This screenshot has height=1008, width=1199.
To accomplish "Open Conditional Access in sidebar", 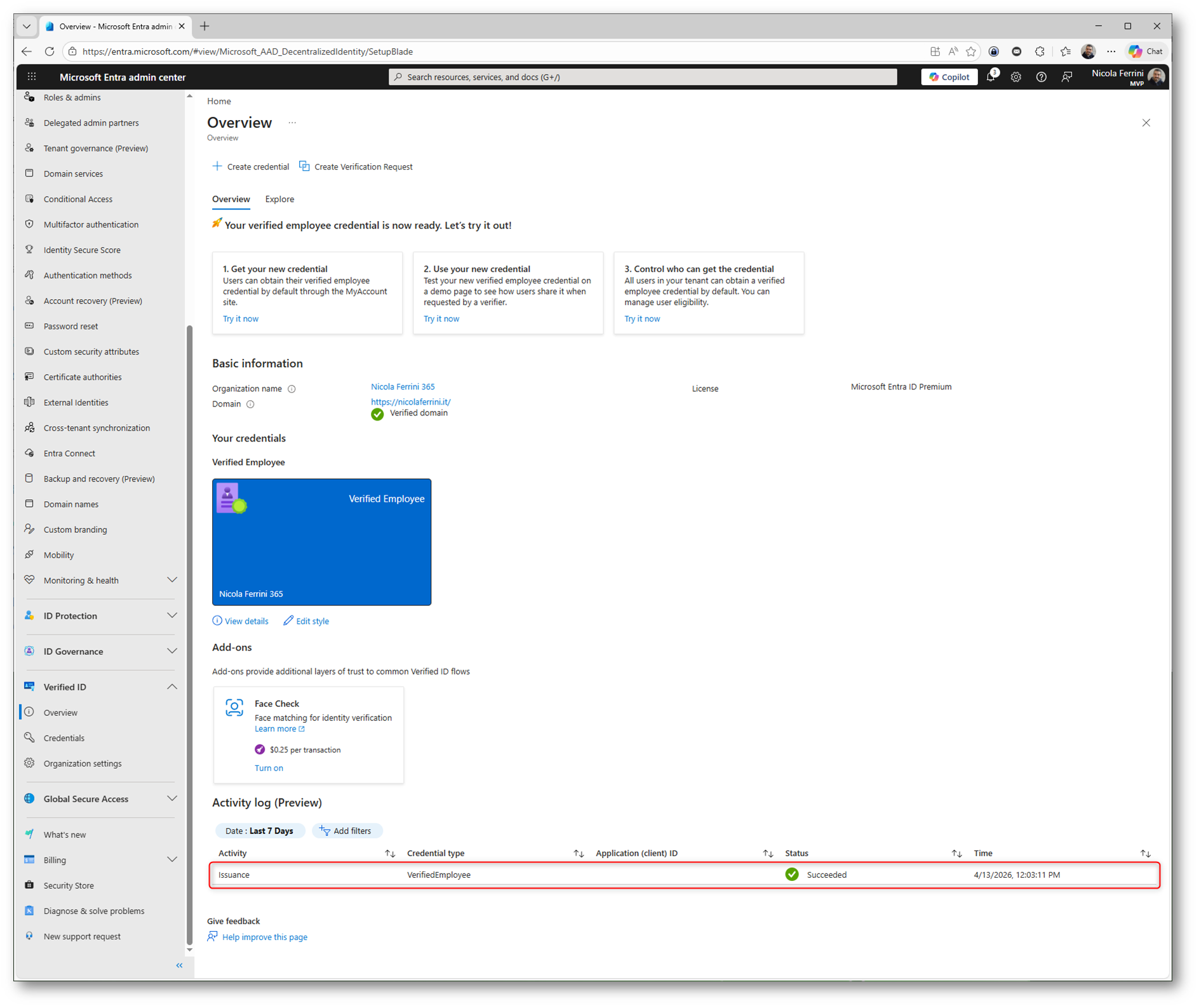I will pos(78,199).
